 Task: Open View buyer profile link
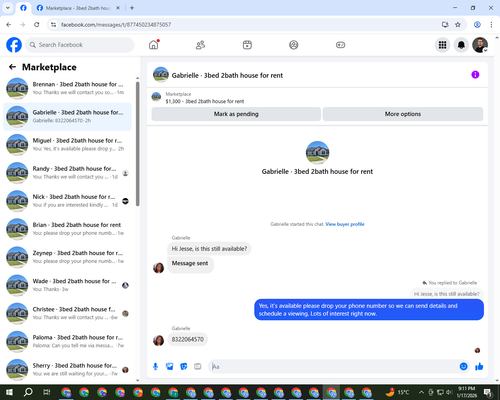345,224
